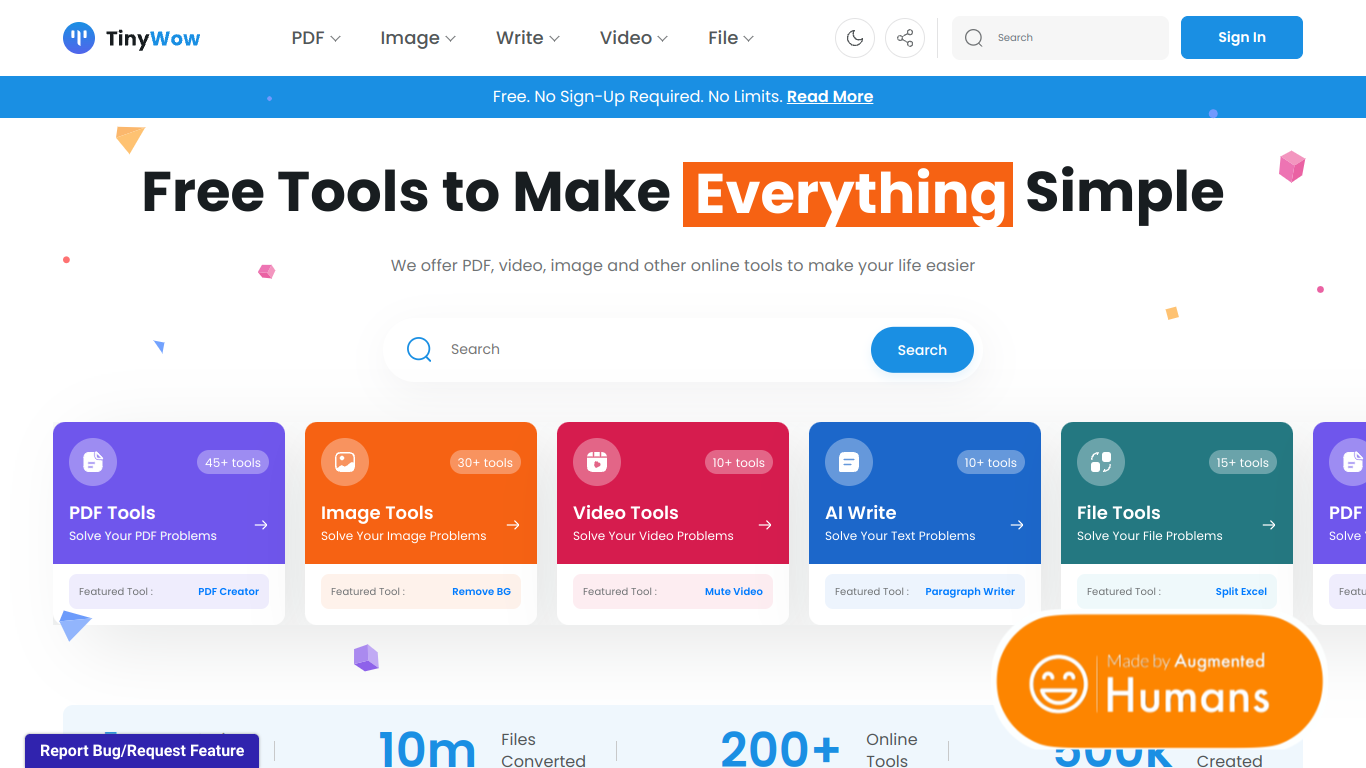The width and height of the screenshot is (1366, 768).
Task: Click the '10m Files Converted' statistic
Action: (x=482, y=750)
